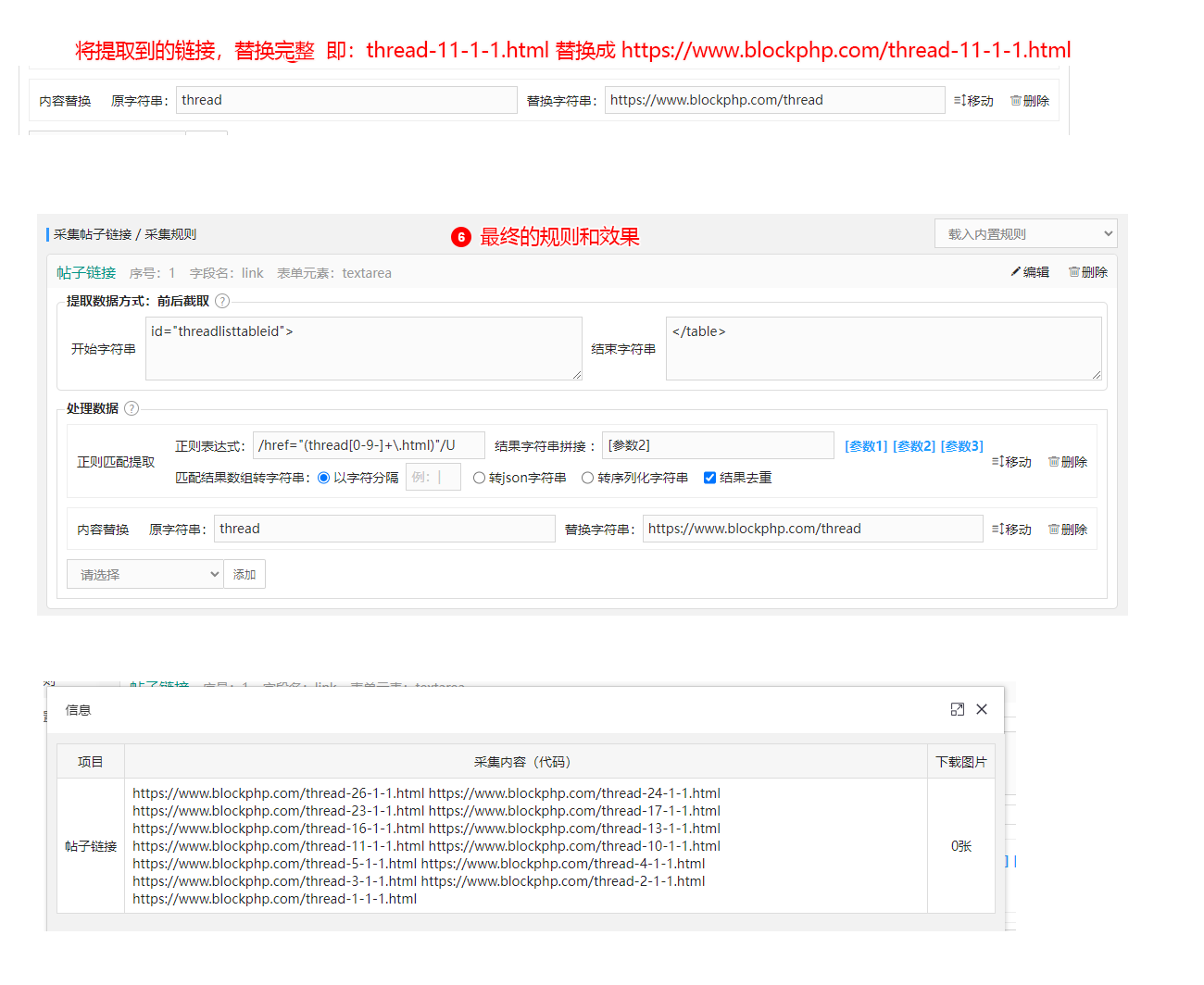The height and width of the screenshot is (985, 1204).
Task: Insert [参数2] link
Action: pos(914,446)
